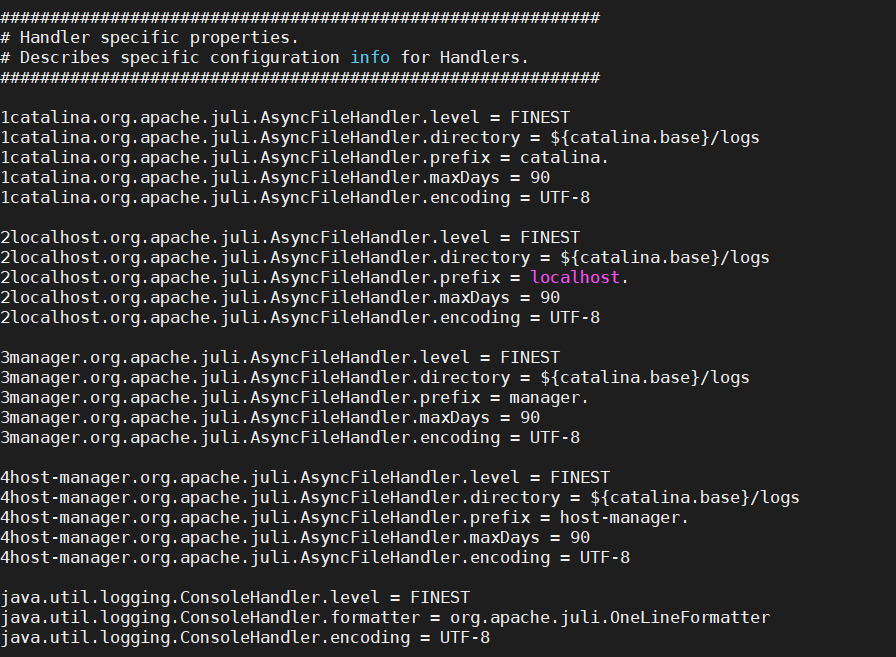Click the magenta 'localhost' prefix value
The image size is (896, 657).
575,278
